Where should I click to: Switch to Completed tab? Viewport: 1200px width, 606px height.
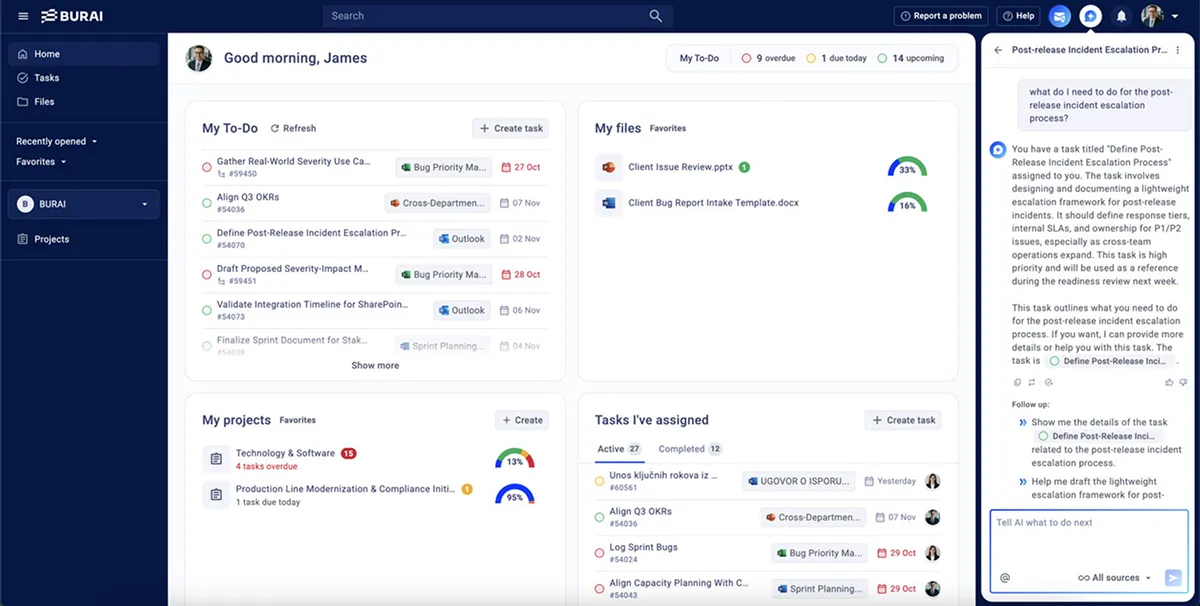click(690, 449)
